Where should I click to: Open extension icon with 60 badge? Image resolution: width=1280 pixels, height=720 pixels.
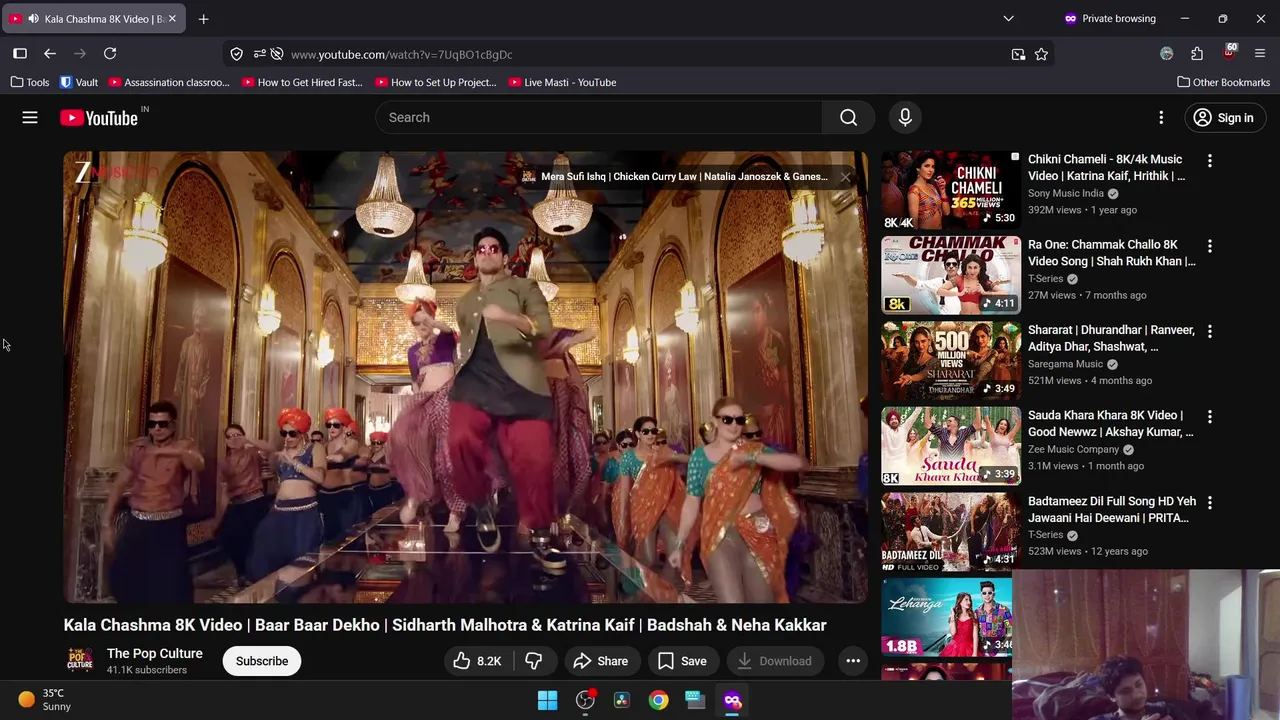(1229, 52)
